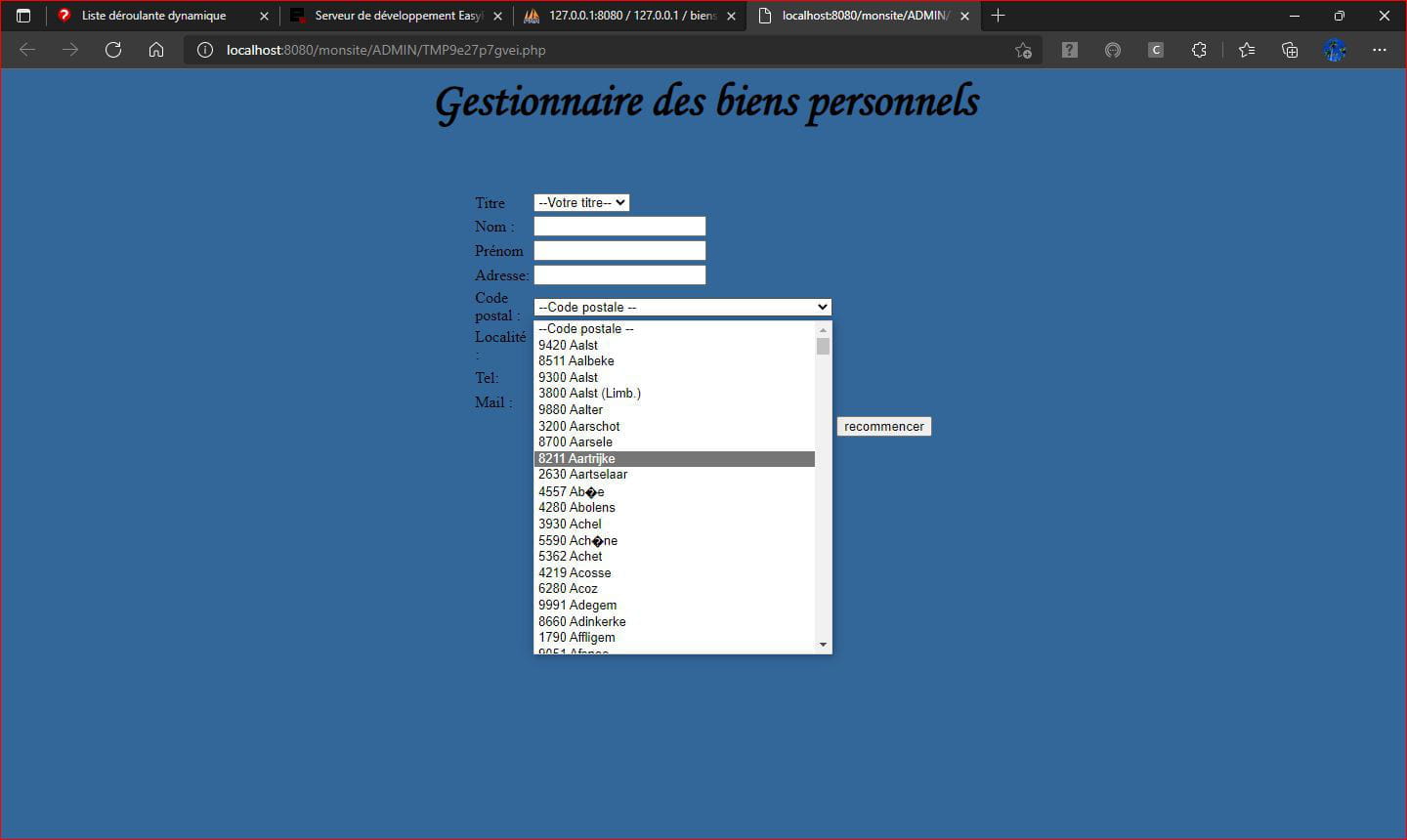The width and height of the screenshot is (1407, 840).
Task: Choose the 5590 postal code option
Action: [674, 540]
